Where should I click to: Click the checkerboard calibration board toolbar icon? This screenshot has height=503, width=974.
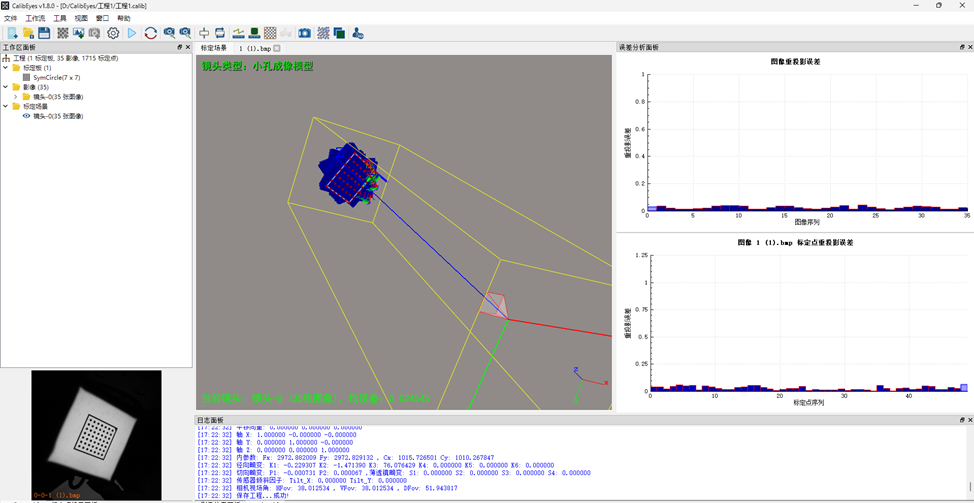(62, 33)
